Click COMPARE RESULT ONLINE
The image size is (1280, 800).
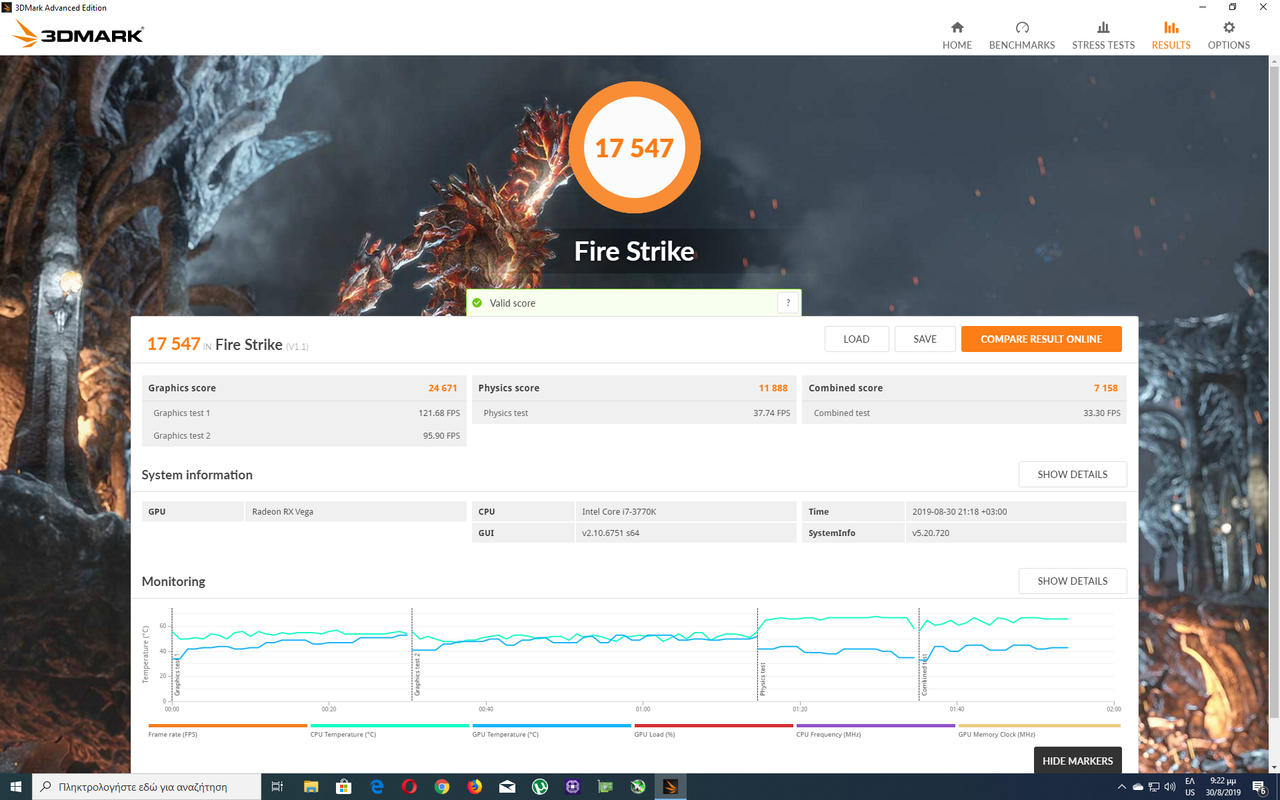(x=1041, y=339)
